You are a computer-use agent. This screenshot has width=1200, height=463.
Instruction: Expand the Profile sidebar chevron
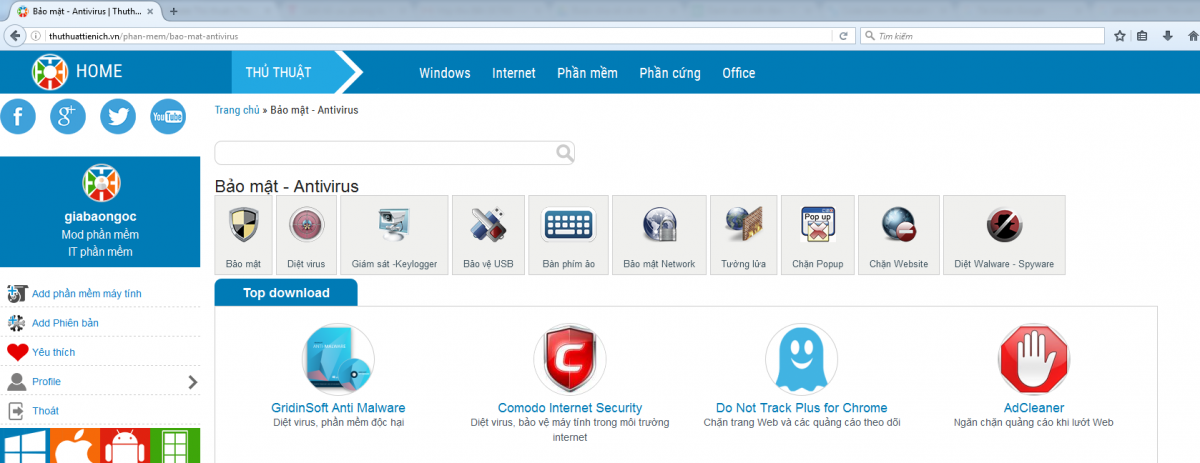[193, 382]
